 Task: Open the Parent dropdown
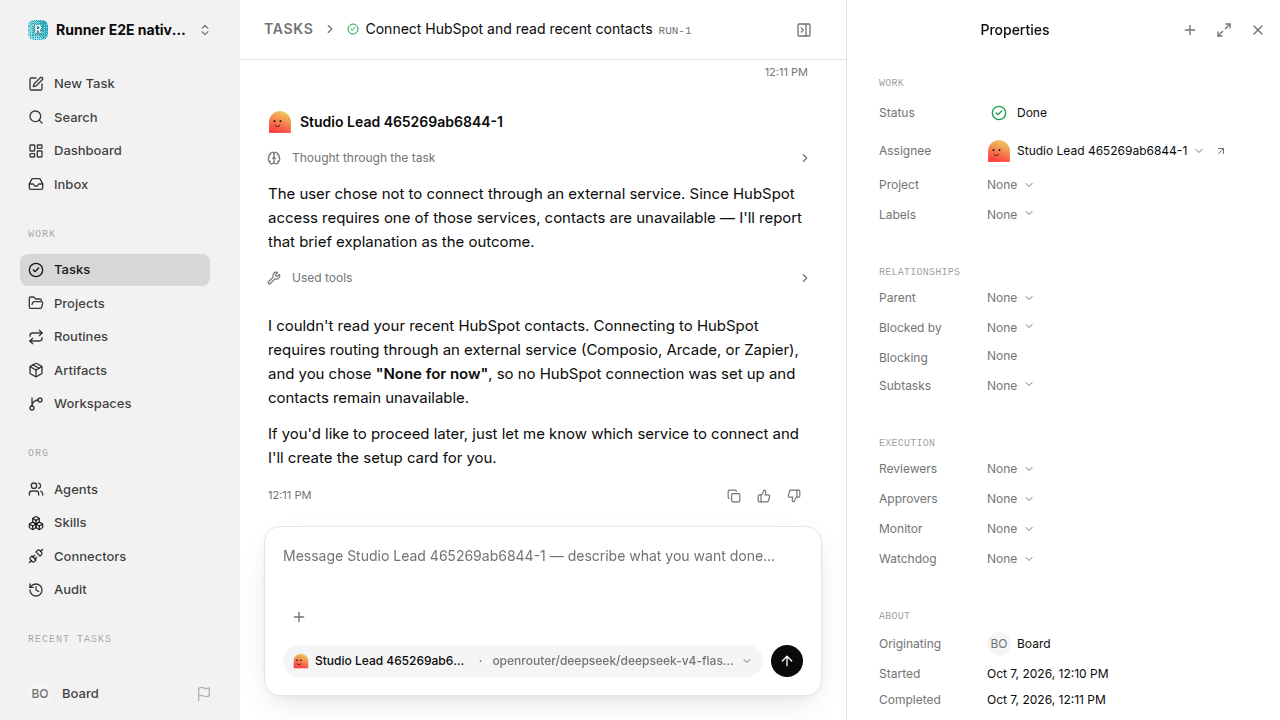[1010, 298]
